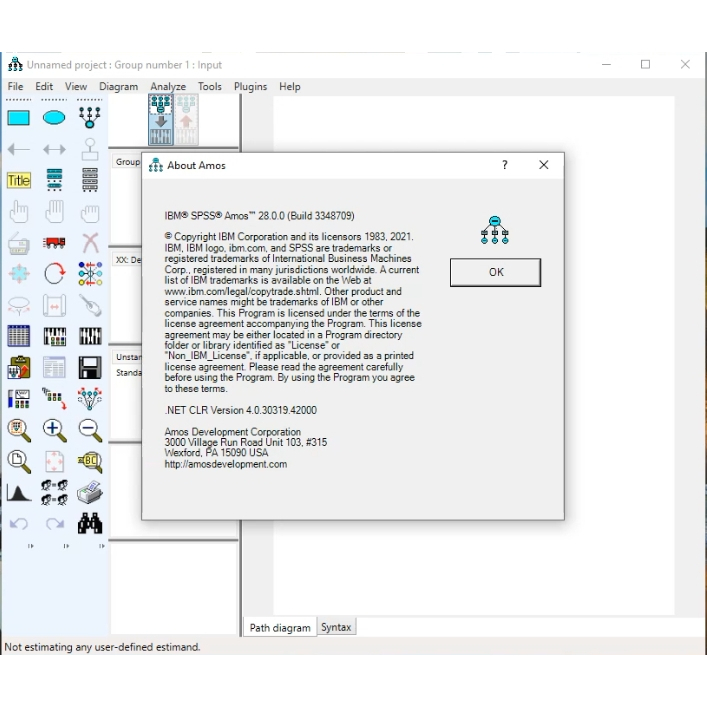Select the reposition path diagram scroll tool

click(54, 305)
